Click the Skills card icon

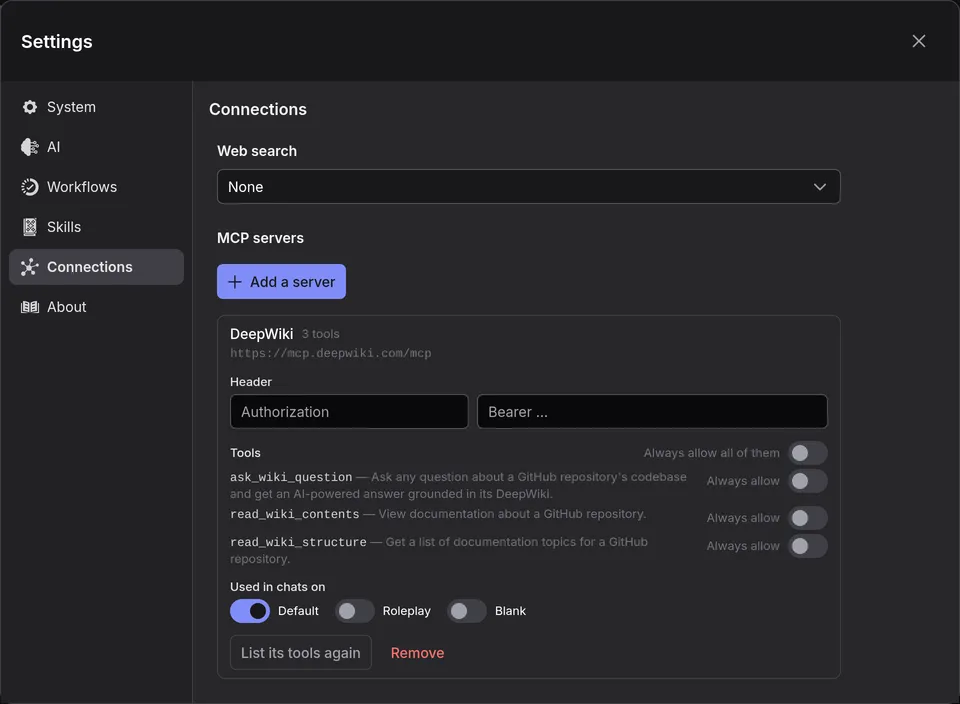(29, 227)
